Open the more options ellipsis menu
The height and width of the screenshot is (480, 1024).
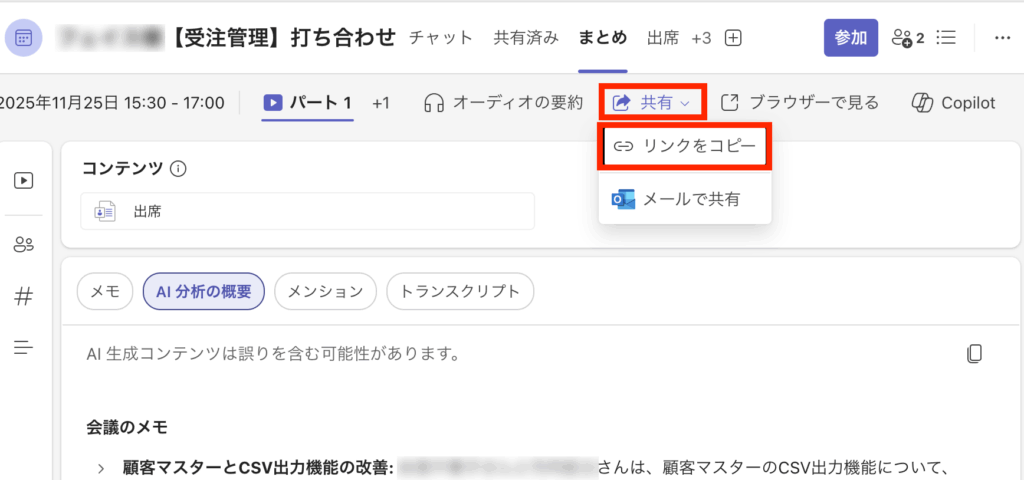click(x=1002, y=38)
